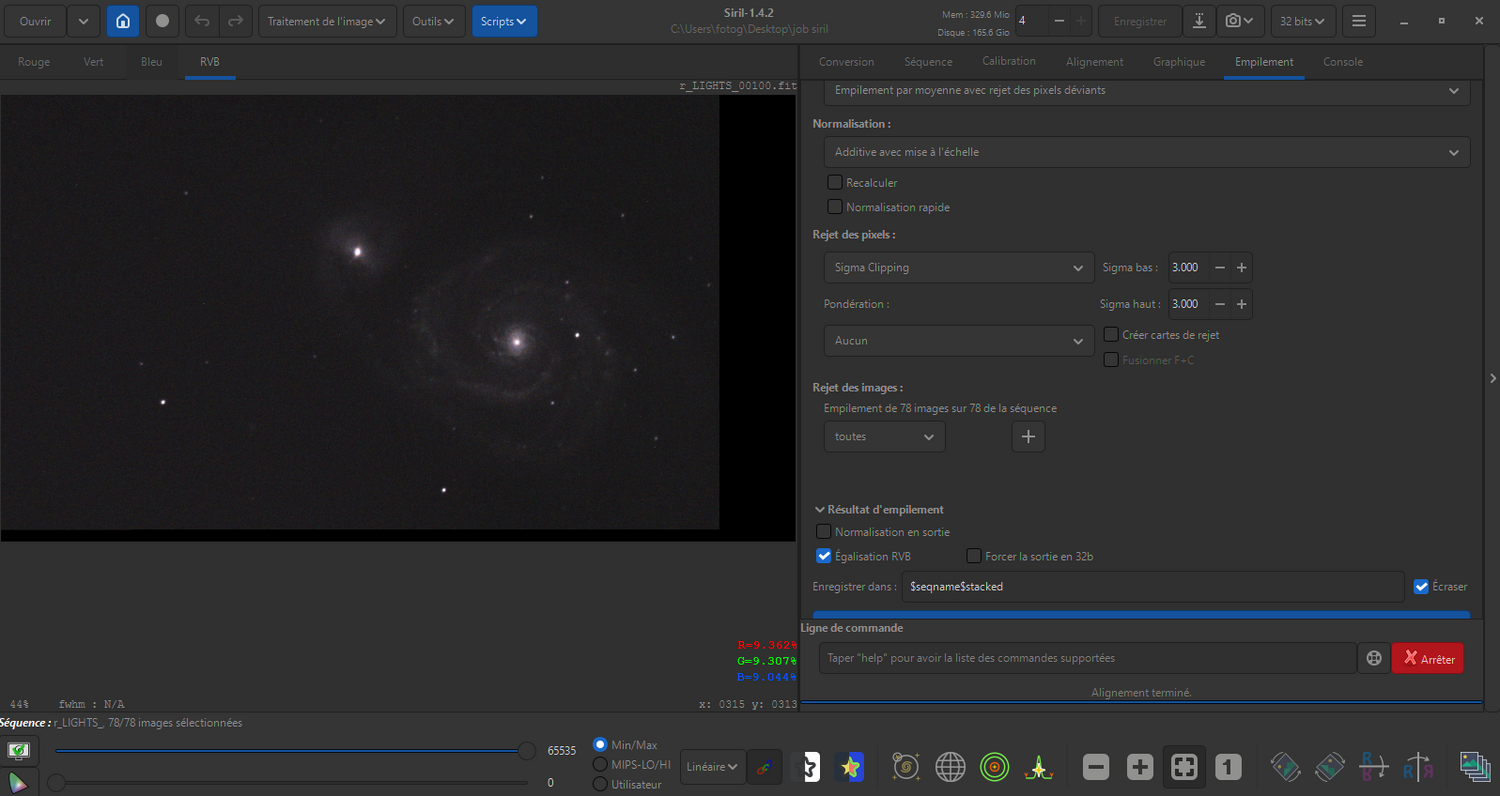This screenshot has width=1500, height=796.
Task: Click the home directory icon
Action: click(123, 21)
